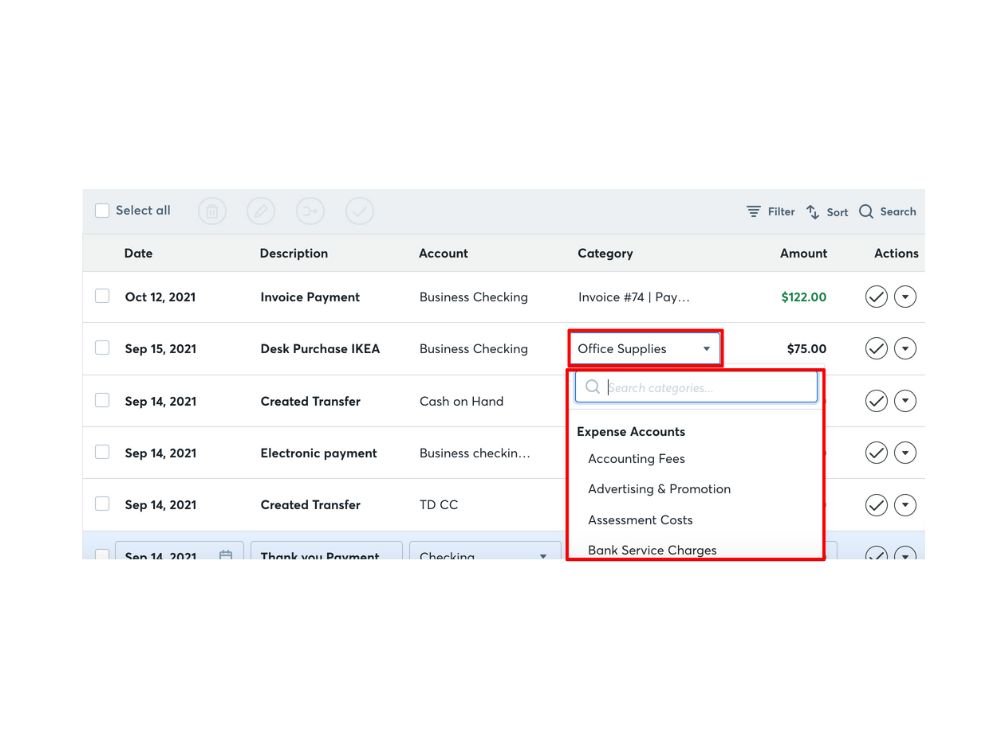Open the Filter options

770,212
